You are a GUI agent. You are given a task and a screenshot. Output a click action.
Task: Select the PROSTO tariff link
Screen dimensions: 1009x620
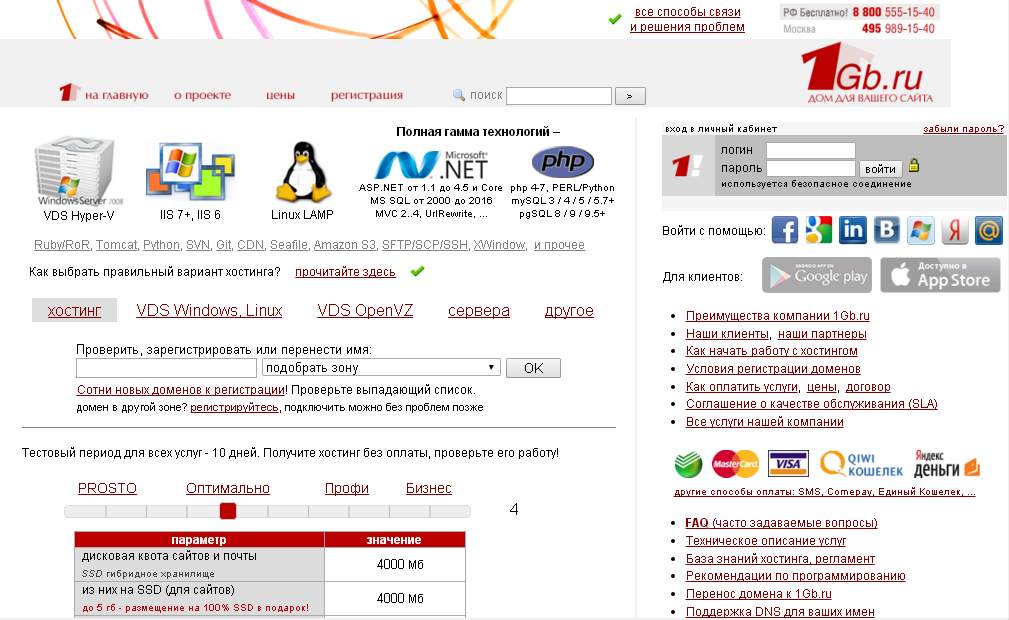[x=107, y=488]
